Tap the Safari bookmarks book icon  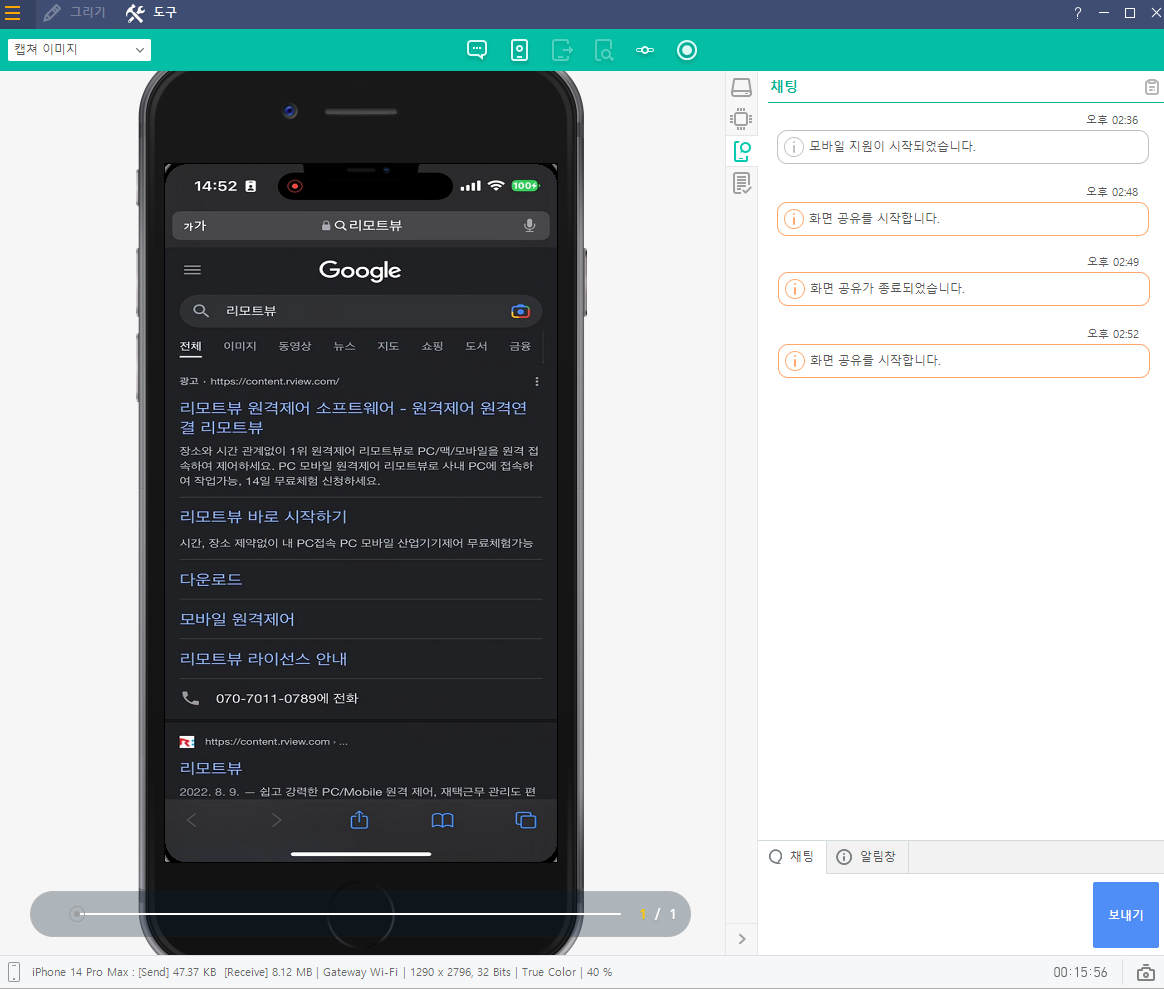point(442,820)
